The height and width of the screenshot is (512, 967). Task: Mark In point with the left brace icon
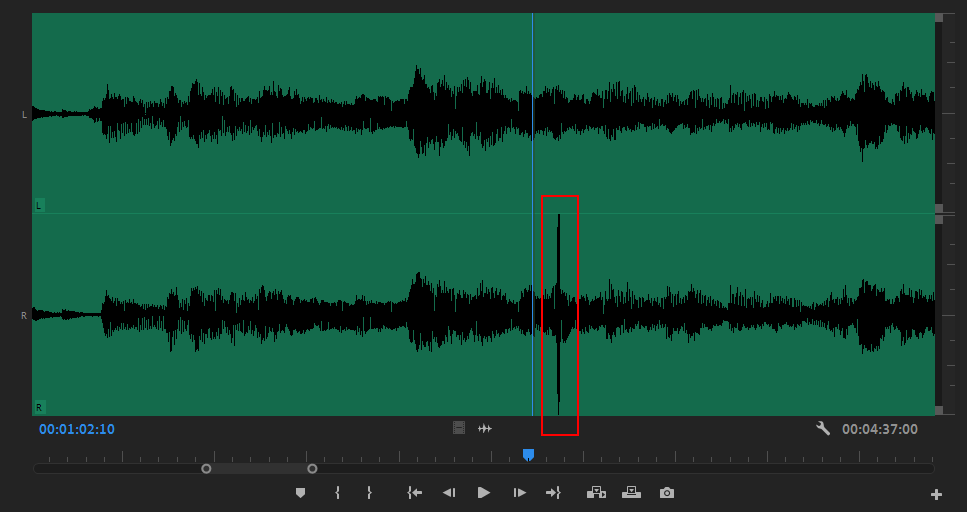(338, 493)
